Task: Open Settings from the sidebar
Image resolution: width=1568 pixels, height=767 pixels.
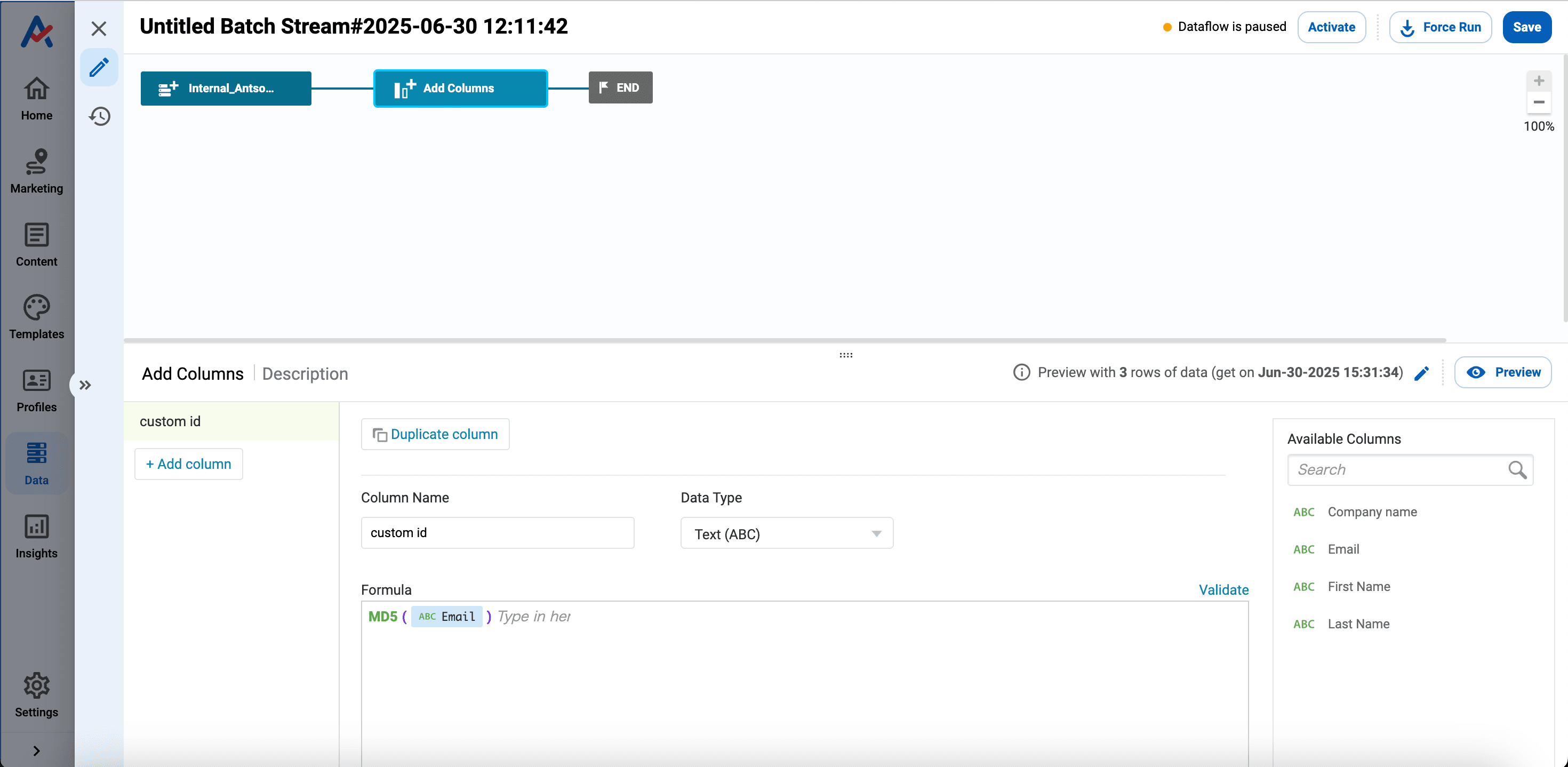Action: (x=36, y=694)
